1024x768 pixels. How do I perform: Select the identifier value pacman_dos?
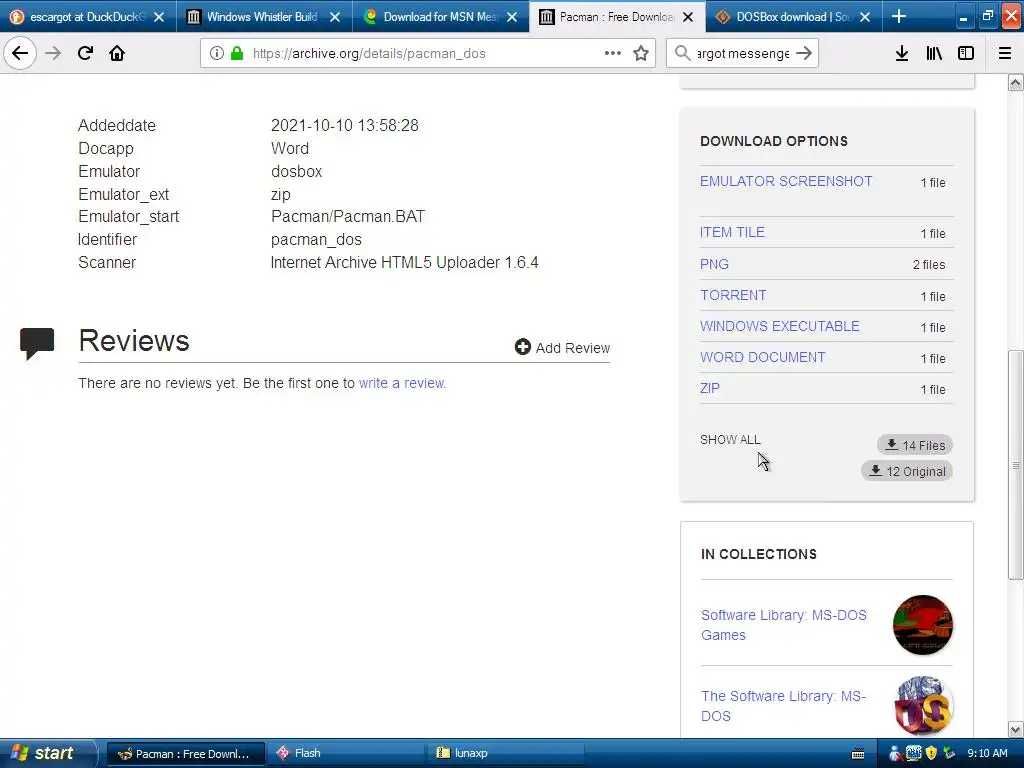[x=316, y=240]
